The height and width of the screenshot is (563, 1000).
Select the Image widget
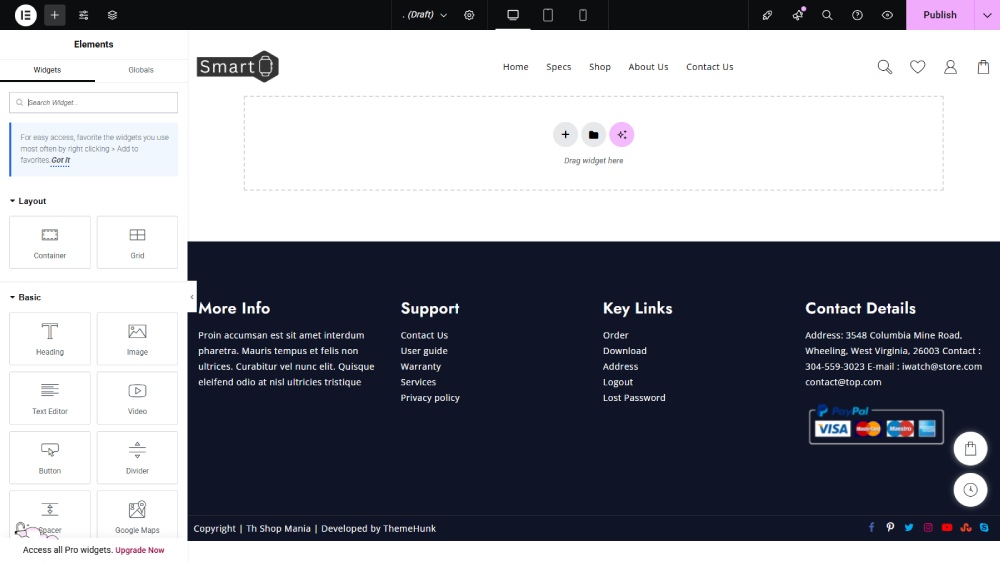137,339
